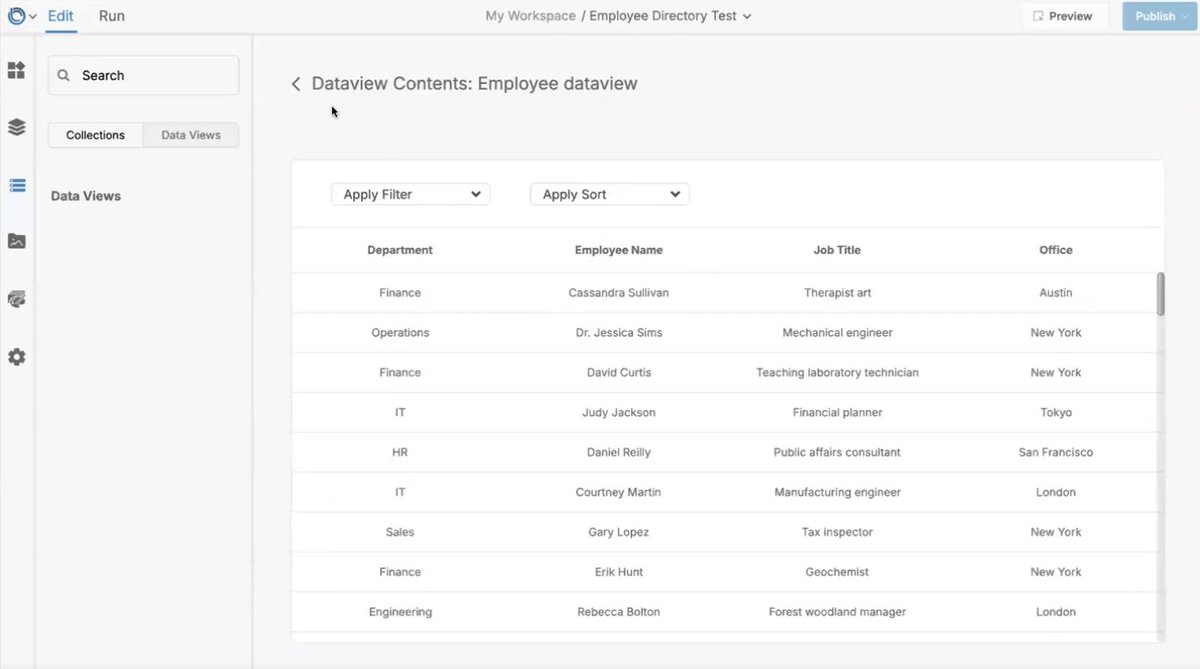Click the Operations department cell

(400, 333)
